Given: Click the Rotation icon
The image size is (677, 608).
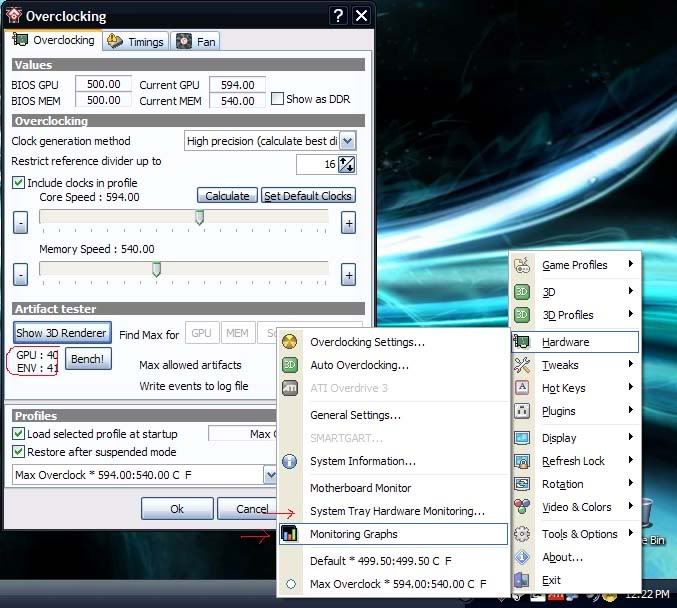Looking at the screenshot, I should [x=522, y=484].
